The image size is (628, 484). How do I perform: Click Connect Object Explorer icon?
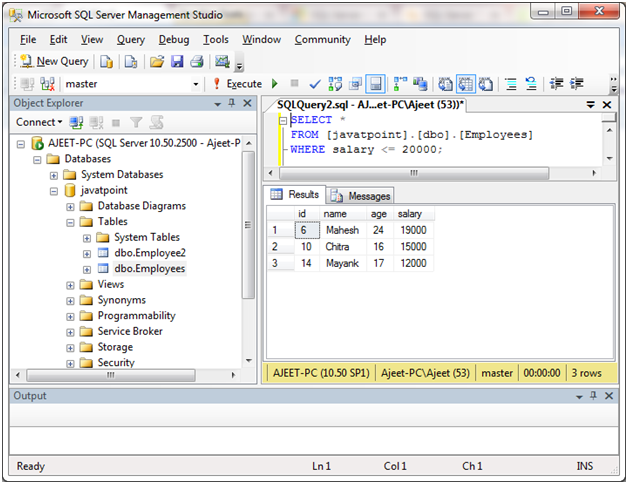pos(76,123)
